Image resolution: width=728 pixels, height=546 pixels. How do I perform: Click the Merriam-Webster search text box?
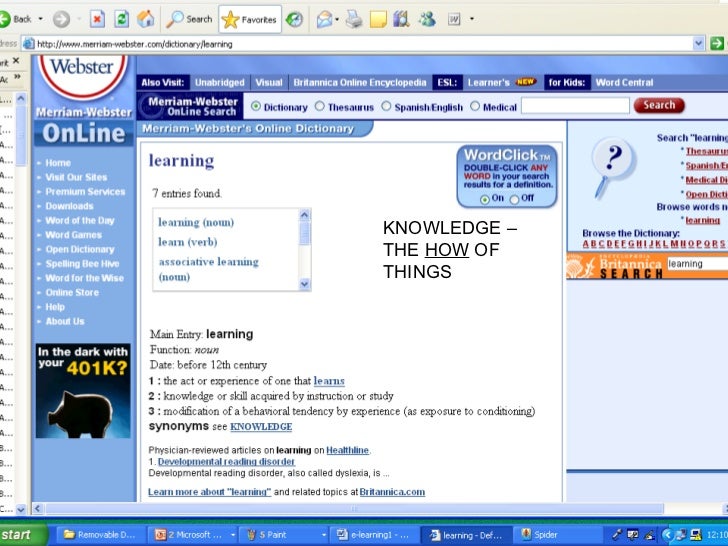tap(575, 106)
